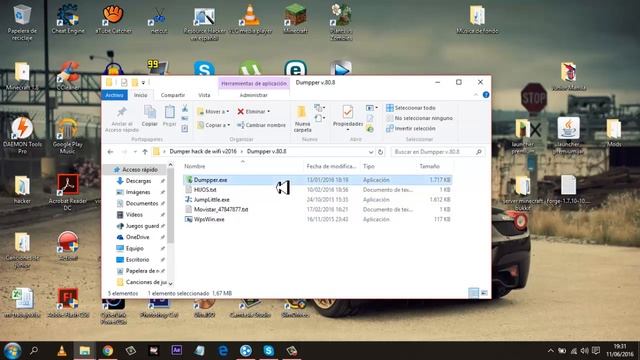
Task: Click the taskbar search magnifier
Action: tap(34, 350)
